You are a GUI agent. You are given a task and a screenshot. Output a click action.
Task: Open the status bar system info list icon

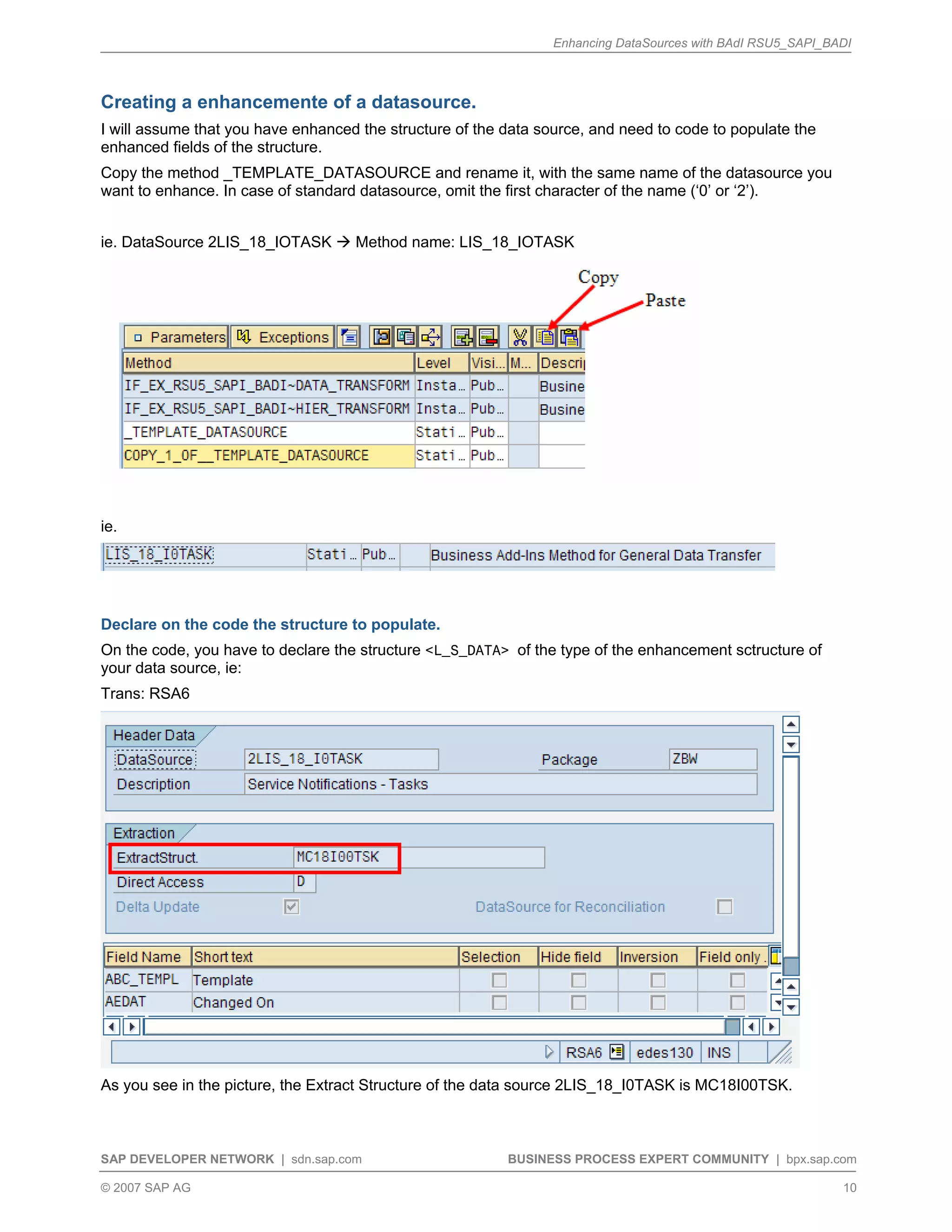[x=617, y=1052]
